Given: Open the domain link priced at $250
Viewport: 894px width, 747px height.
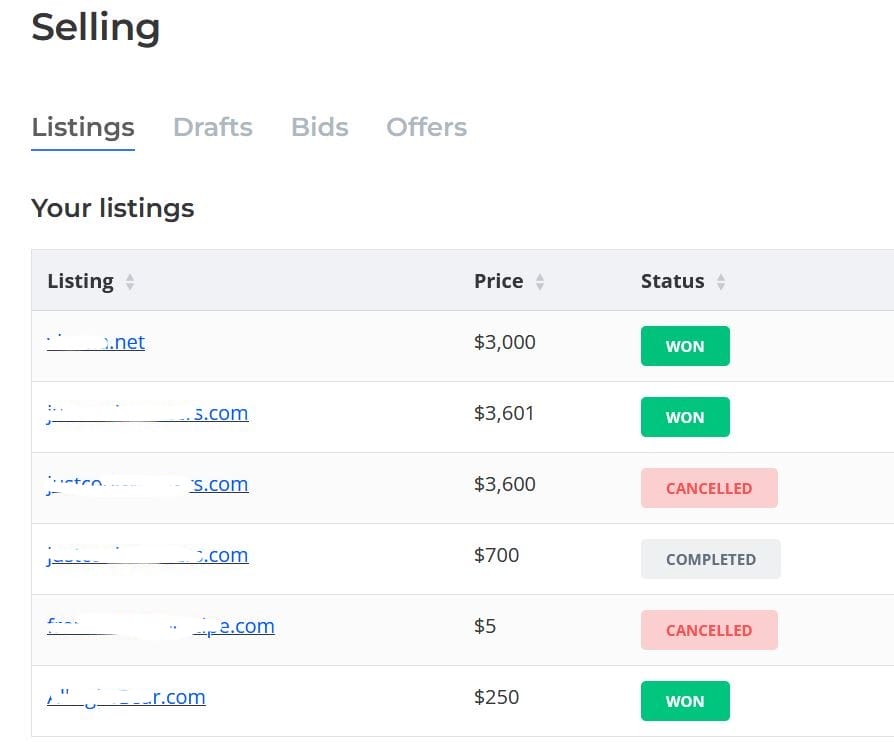Looking at the screenshot, I should coord(126,698).
